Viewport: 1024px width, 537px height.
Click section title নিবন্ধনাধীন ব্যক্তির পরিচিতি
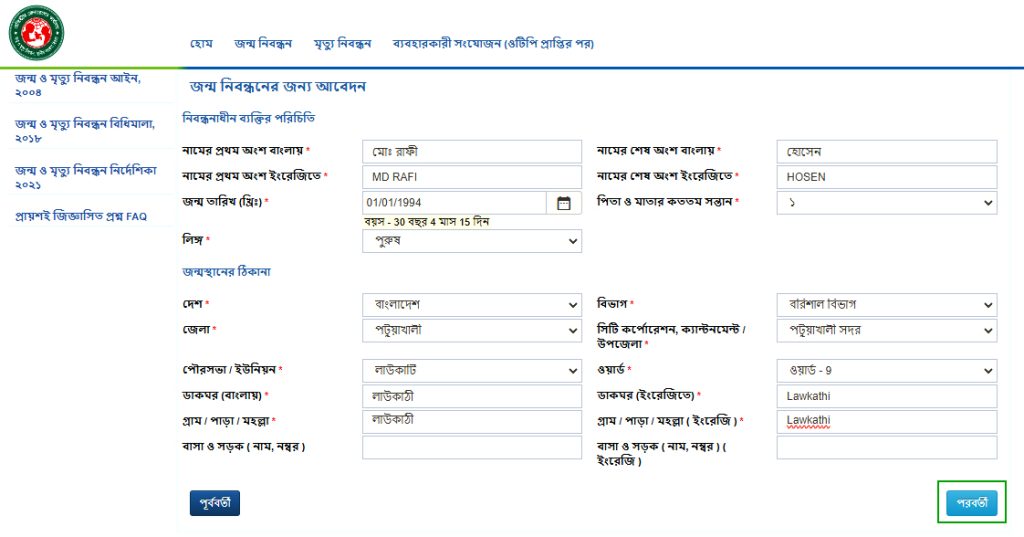248,118
